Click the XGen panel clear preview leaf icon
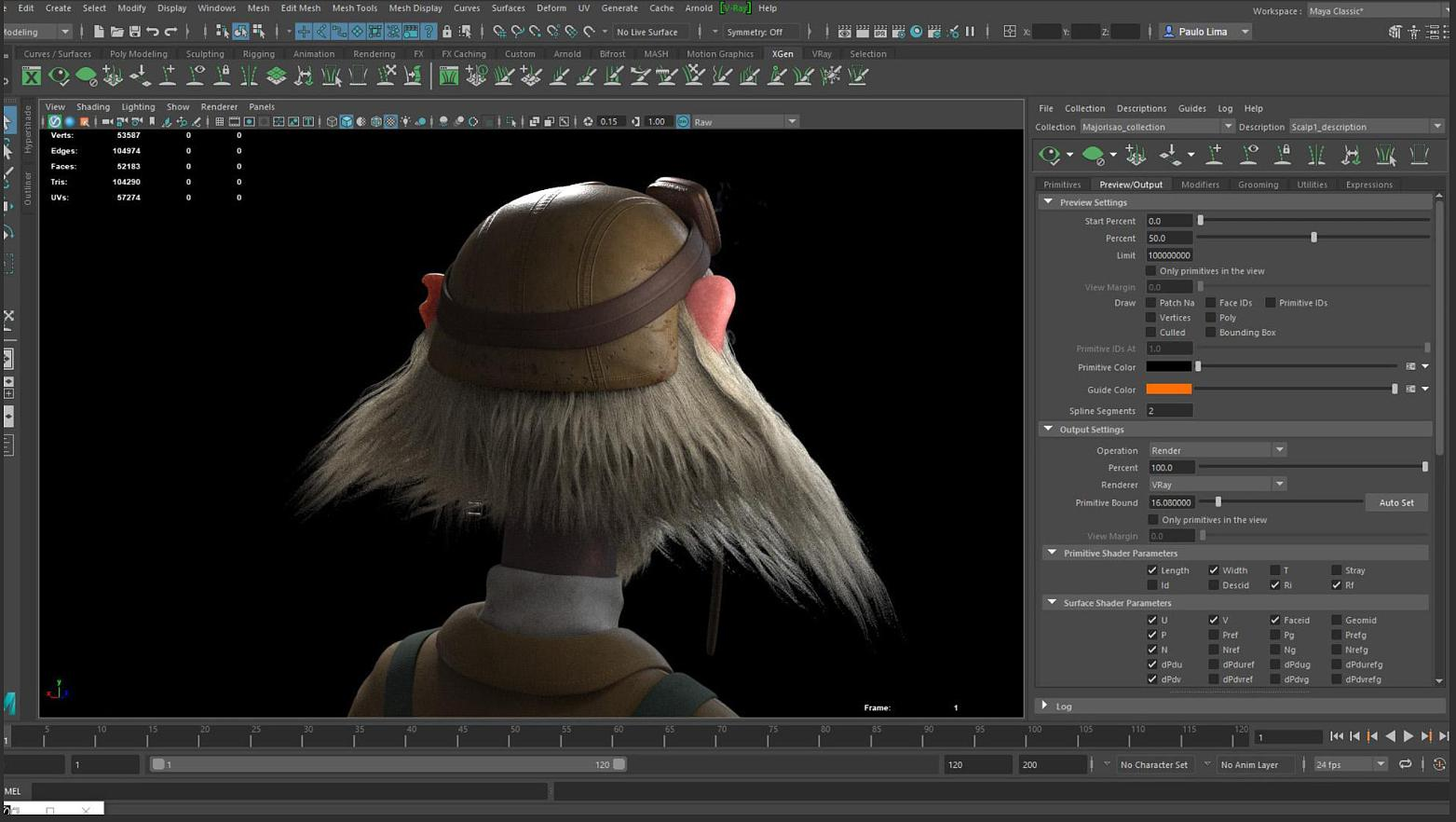 point(1093,155)
